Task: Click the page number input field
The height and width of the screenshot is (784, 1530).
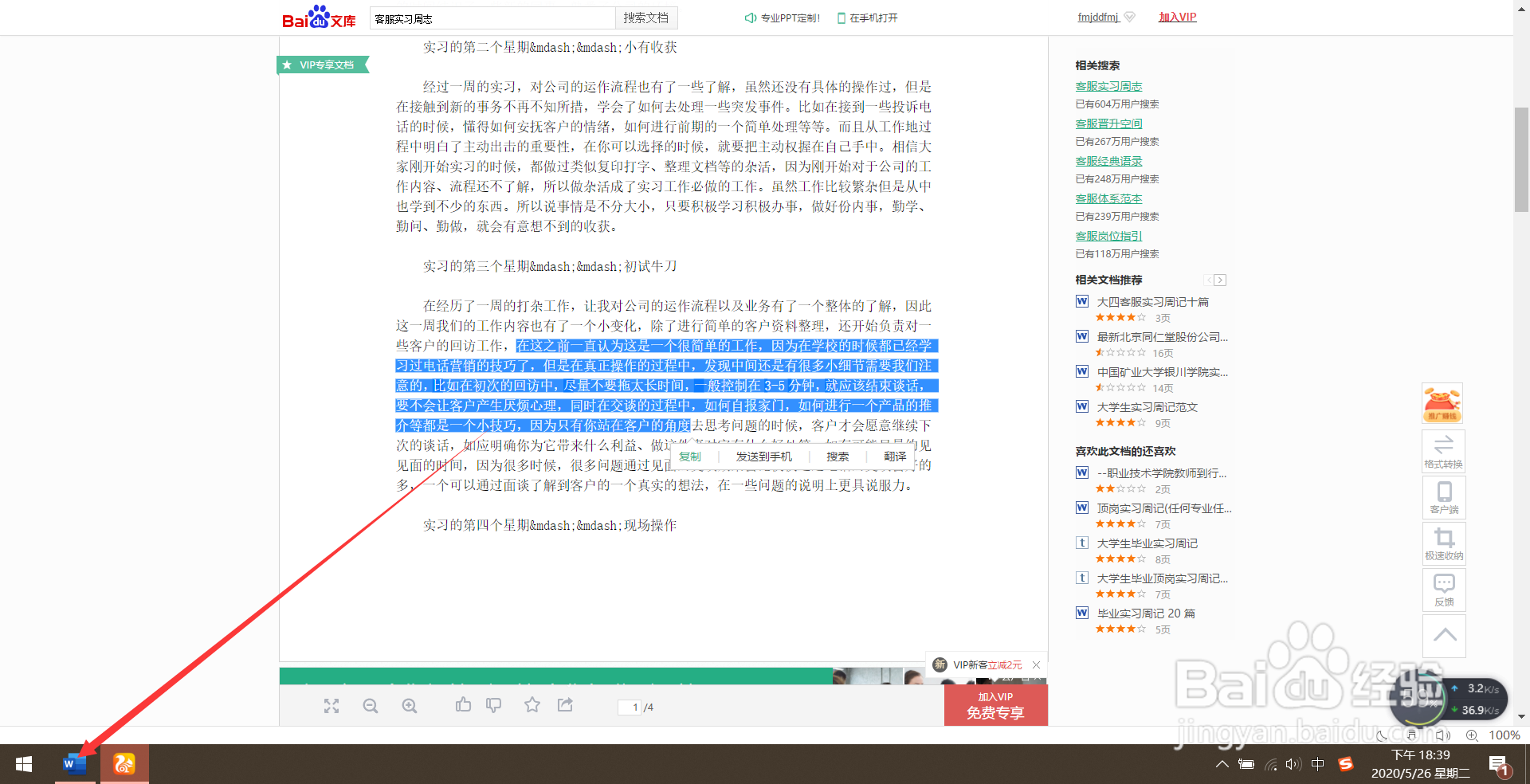Action: (631, 707)
